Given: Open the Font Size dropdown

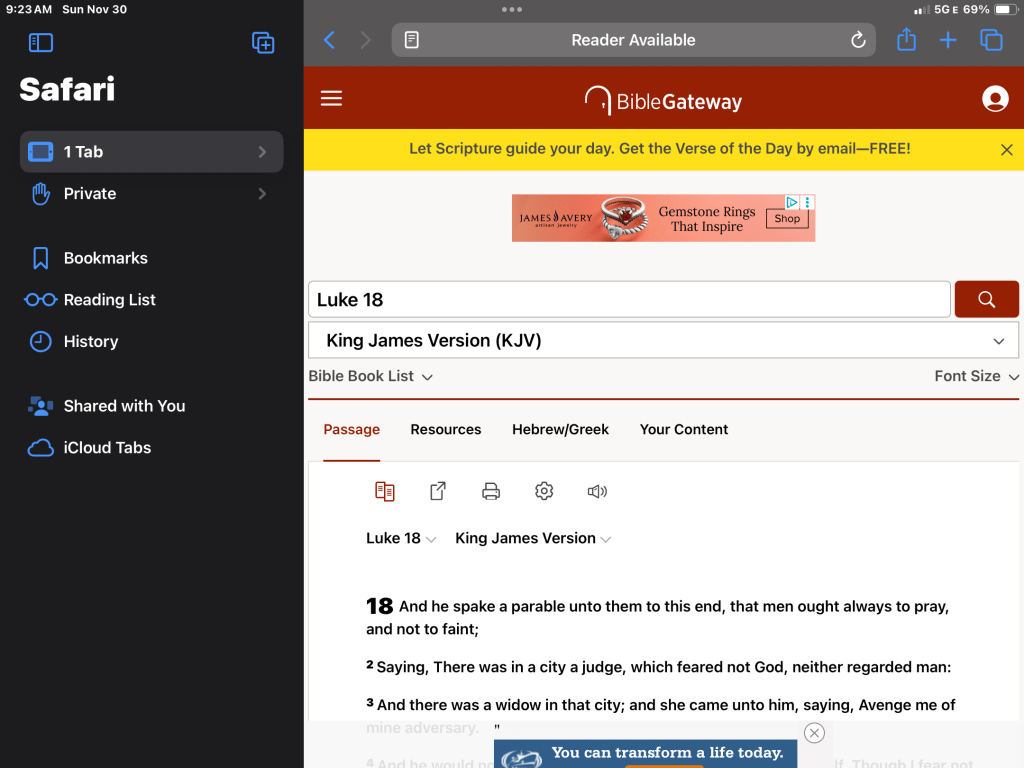Looking at the screenshot, I should point(976,377).
